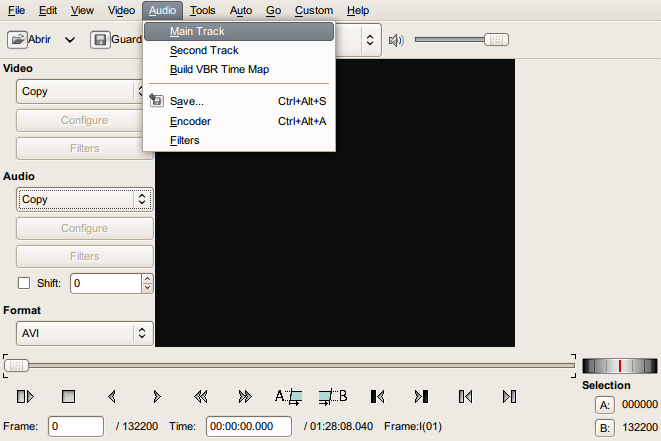Screen dimensions: 661x441
Task: Click the volume slider handle
Action: click(x=495, y=40)
